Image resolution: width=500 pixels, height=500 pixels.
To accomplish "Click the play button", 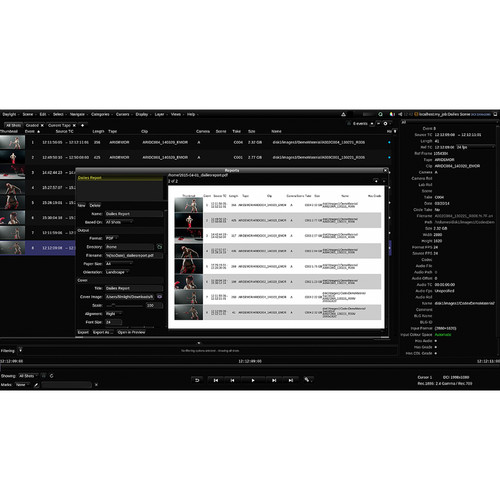I will coord(253,380).
